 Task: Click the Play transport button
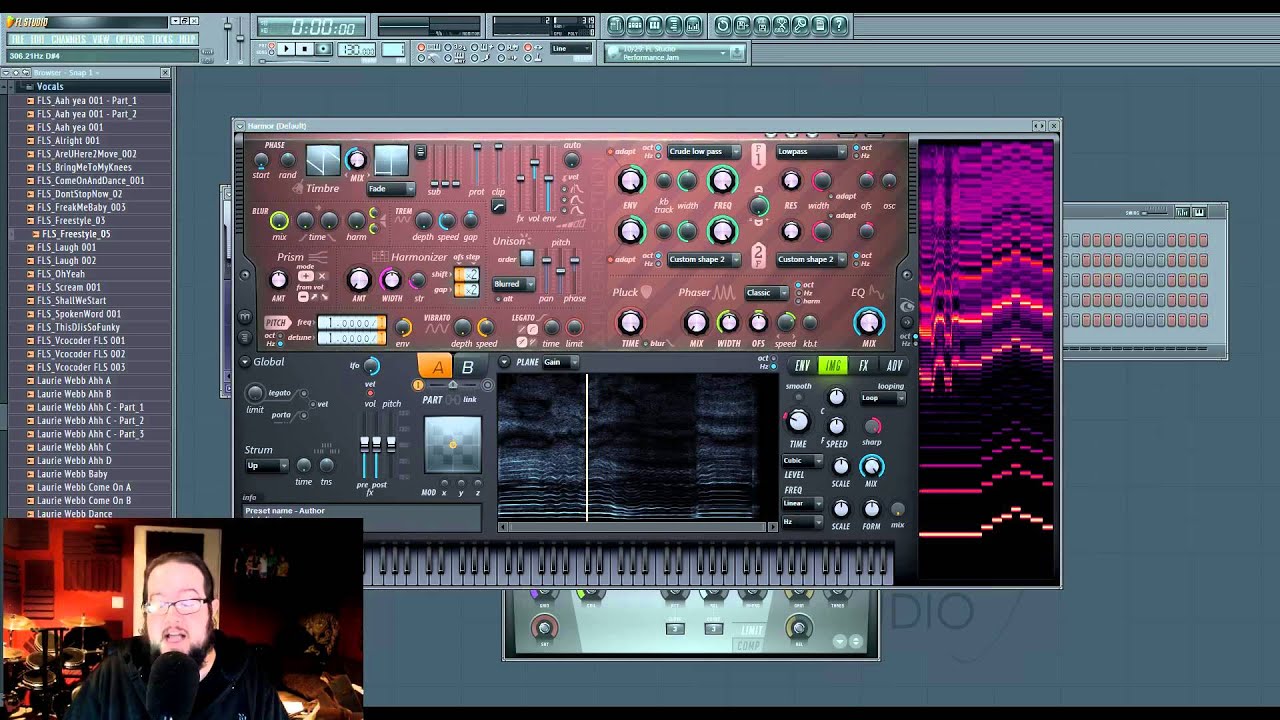pos(286,49)
